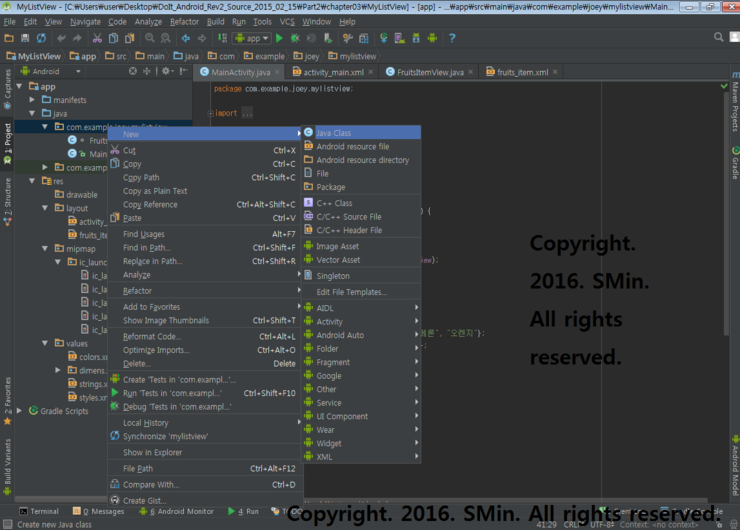The height and width of the screenshot is (530, 740).
Task: Open the AVD Manager toolbar icon
Action: pyautogui.click(x=400, y=38)
